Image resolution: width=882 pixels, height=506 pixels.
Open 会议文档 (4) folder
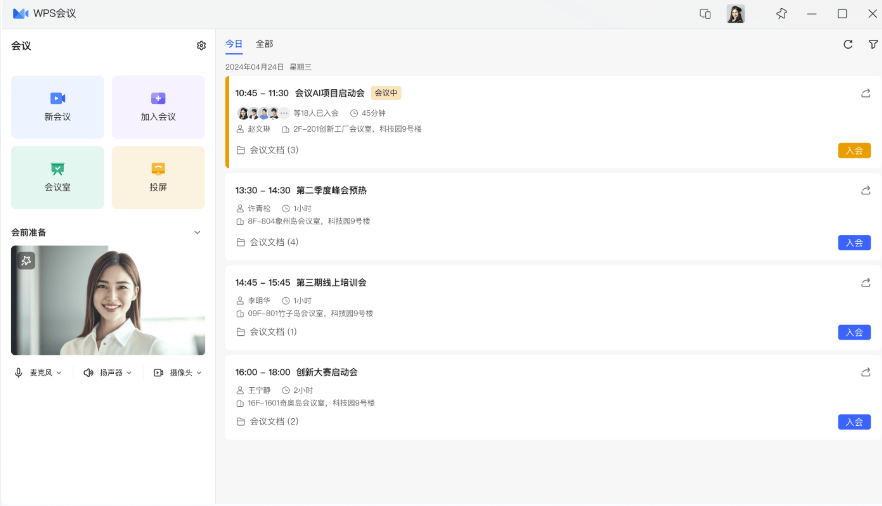[268, 242]
